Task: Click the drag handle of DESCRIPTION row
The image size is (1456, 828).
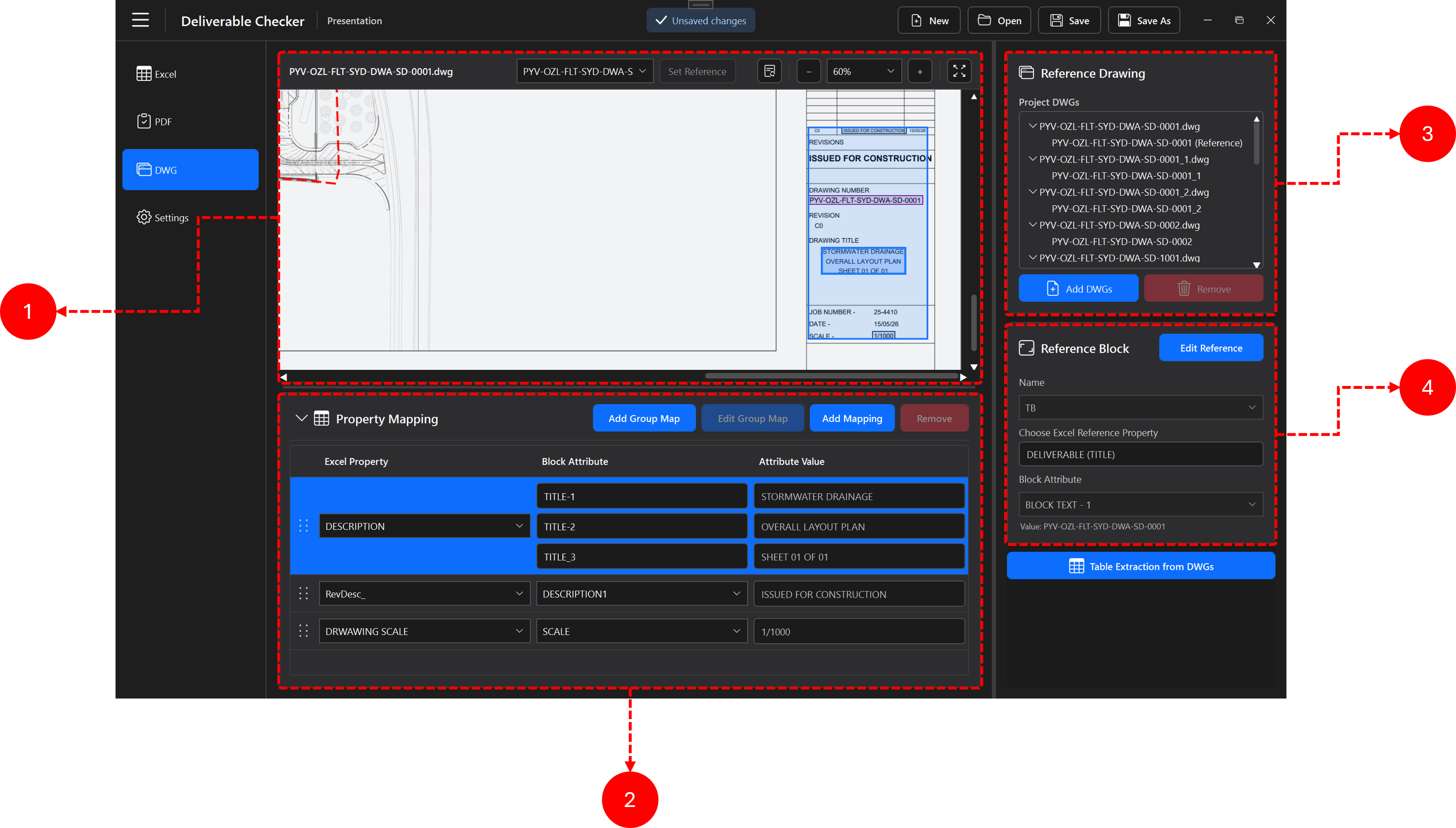Action: coord(303,525)
